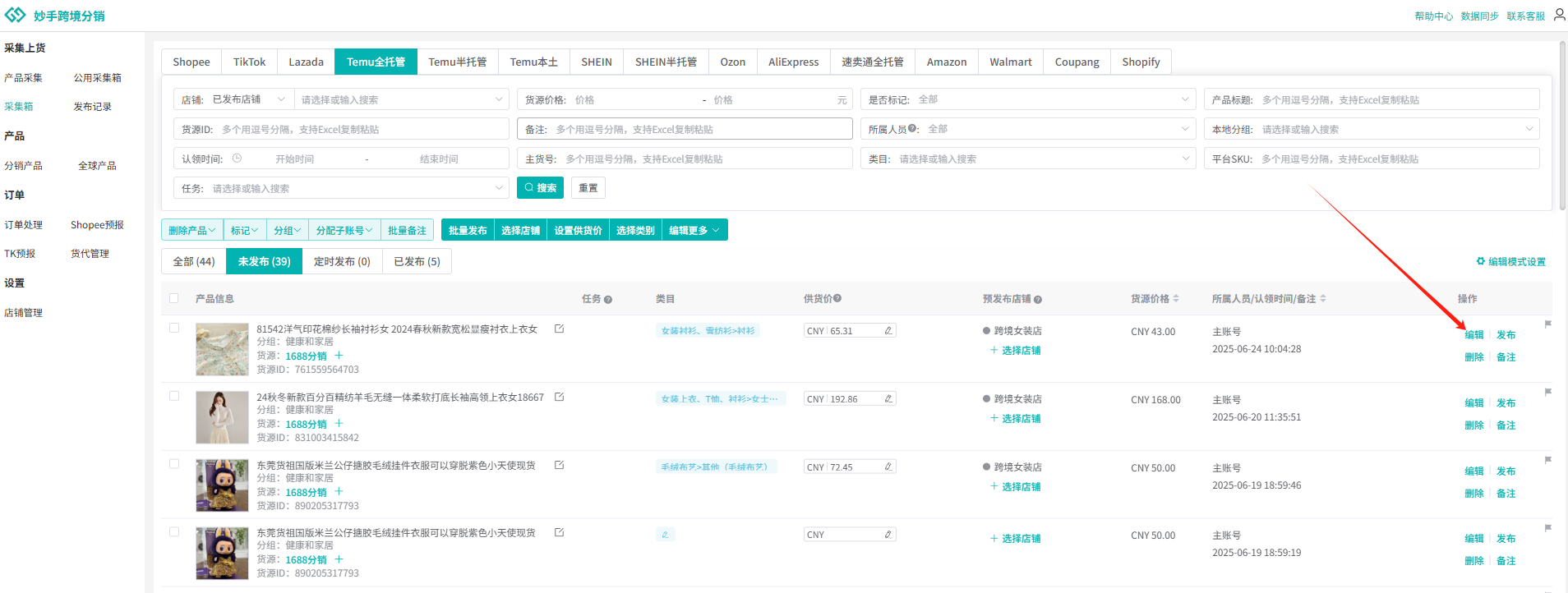
Task: Click the help icon beside 任务 column header
Action: tap(608, 300)
